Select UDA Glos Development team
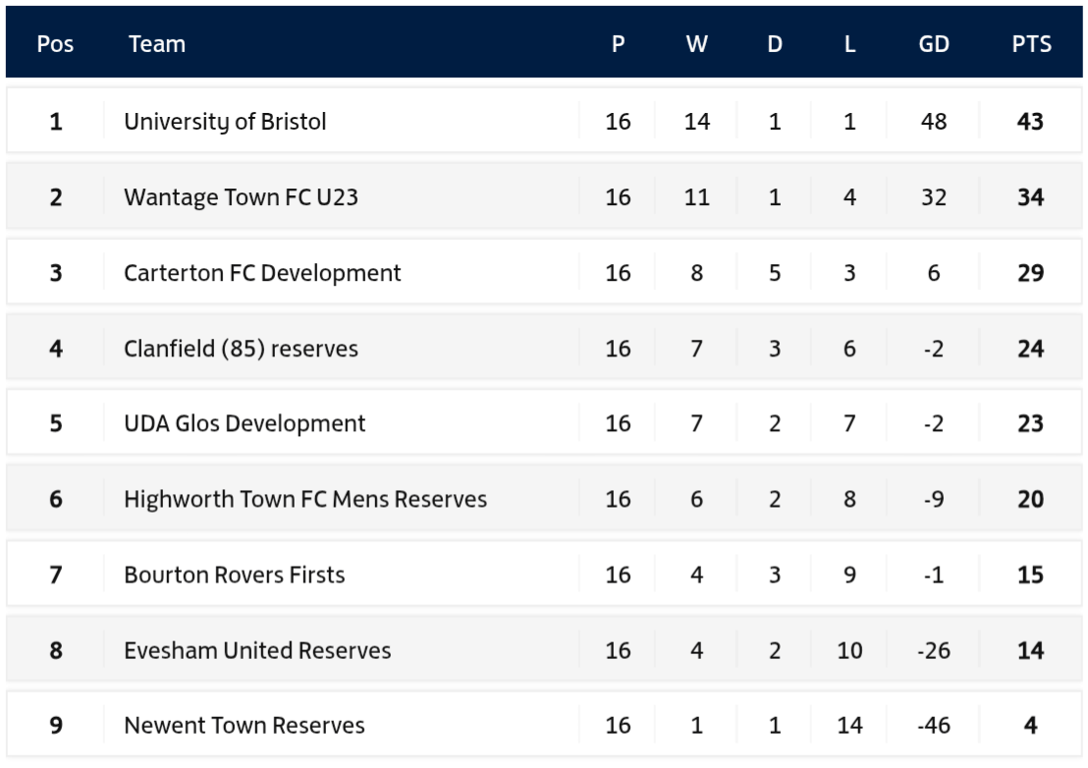The height and width of the screenshot is (768, 1088). (x=244, y=423)
